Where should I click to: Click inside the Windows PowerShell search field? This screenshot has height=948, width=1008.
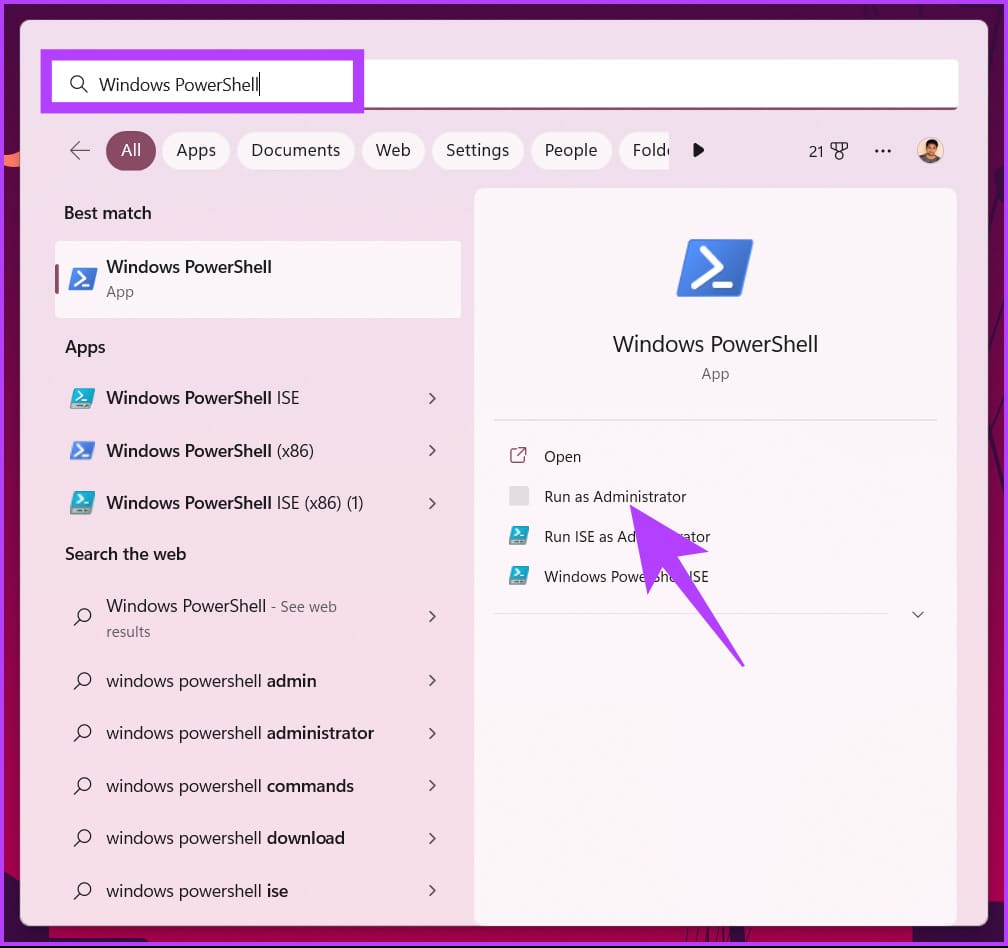click(505, 84)
